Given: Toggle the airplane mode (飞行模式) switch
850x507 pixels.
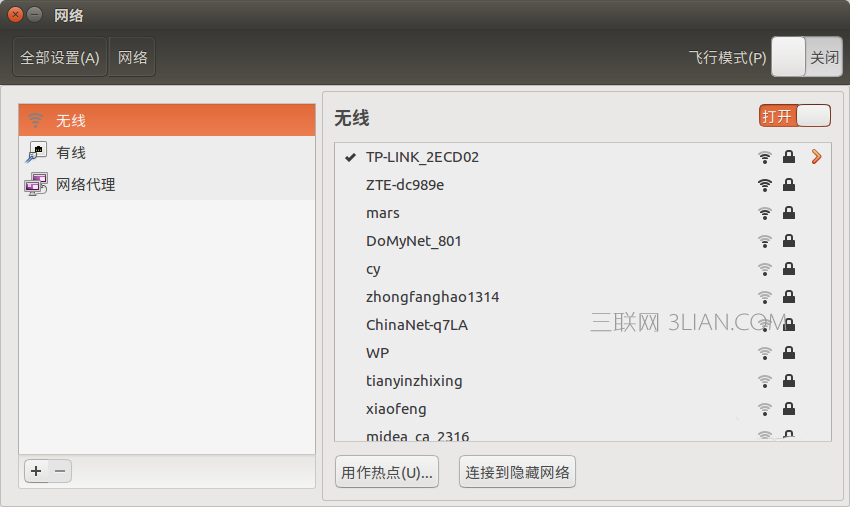Looking at the screenshot, I should pyautogui.click(x=807, y=58).
